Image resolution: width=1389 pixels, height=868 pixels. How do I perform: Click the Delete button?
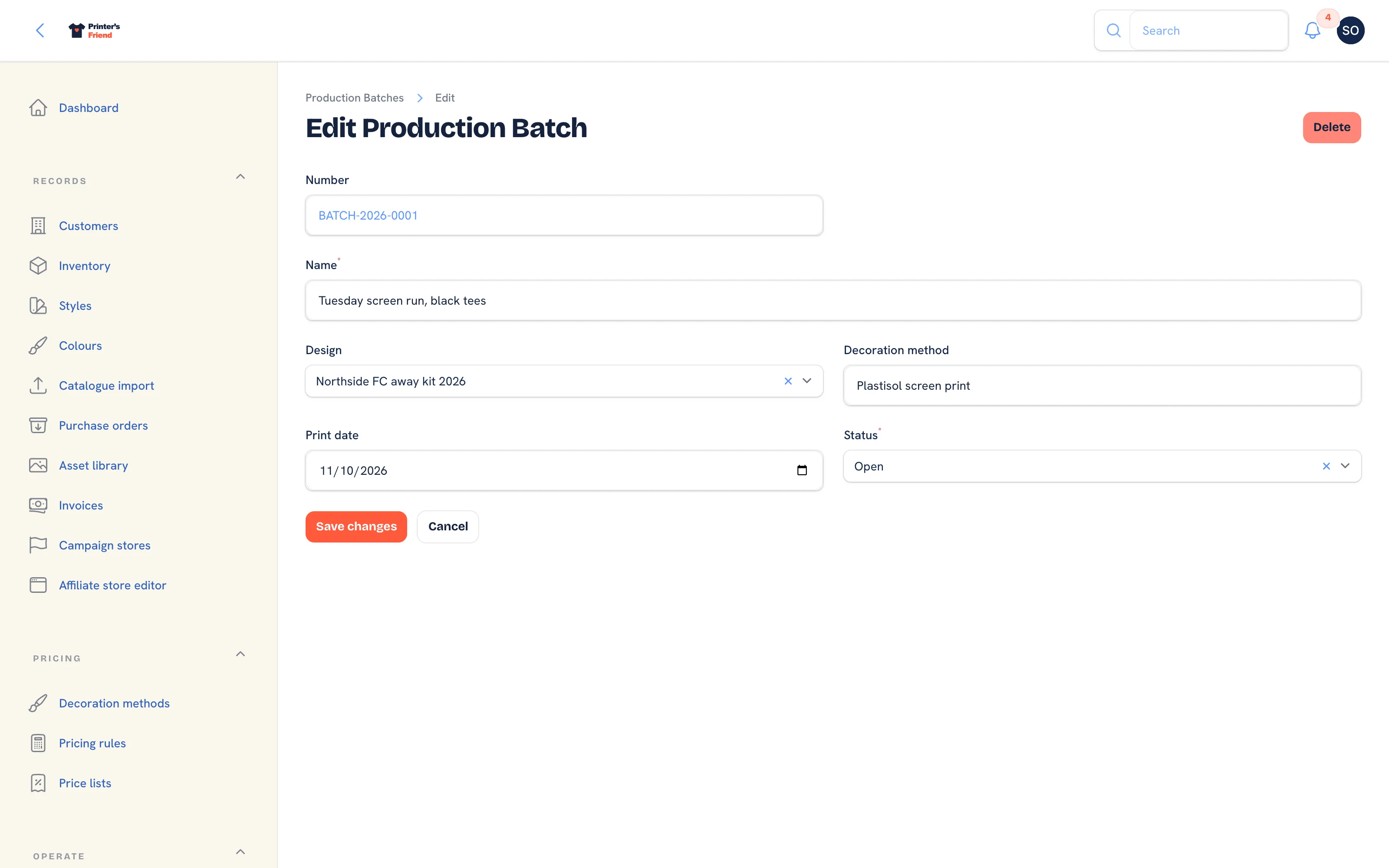pos(1332,127)
